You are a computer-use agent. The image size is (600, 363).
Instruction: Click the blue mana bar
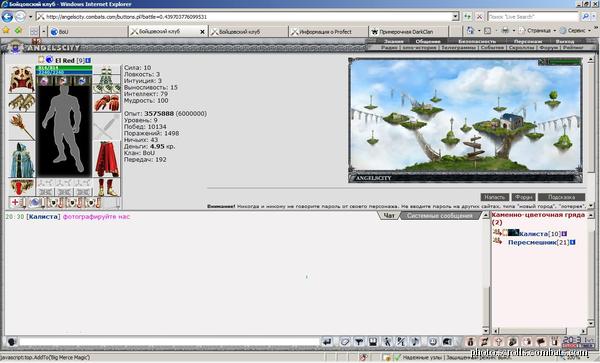click(x=64, y=72)
